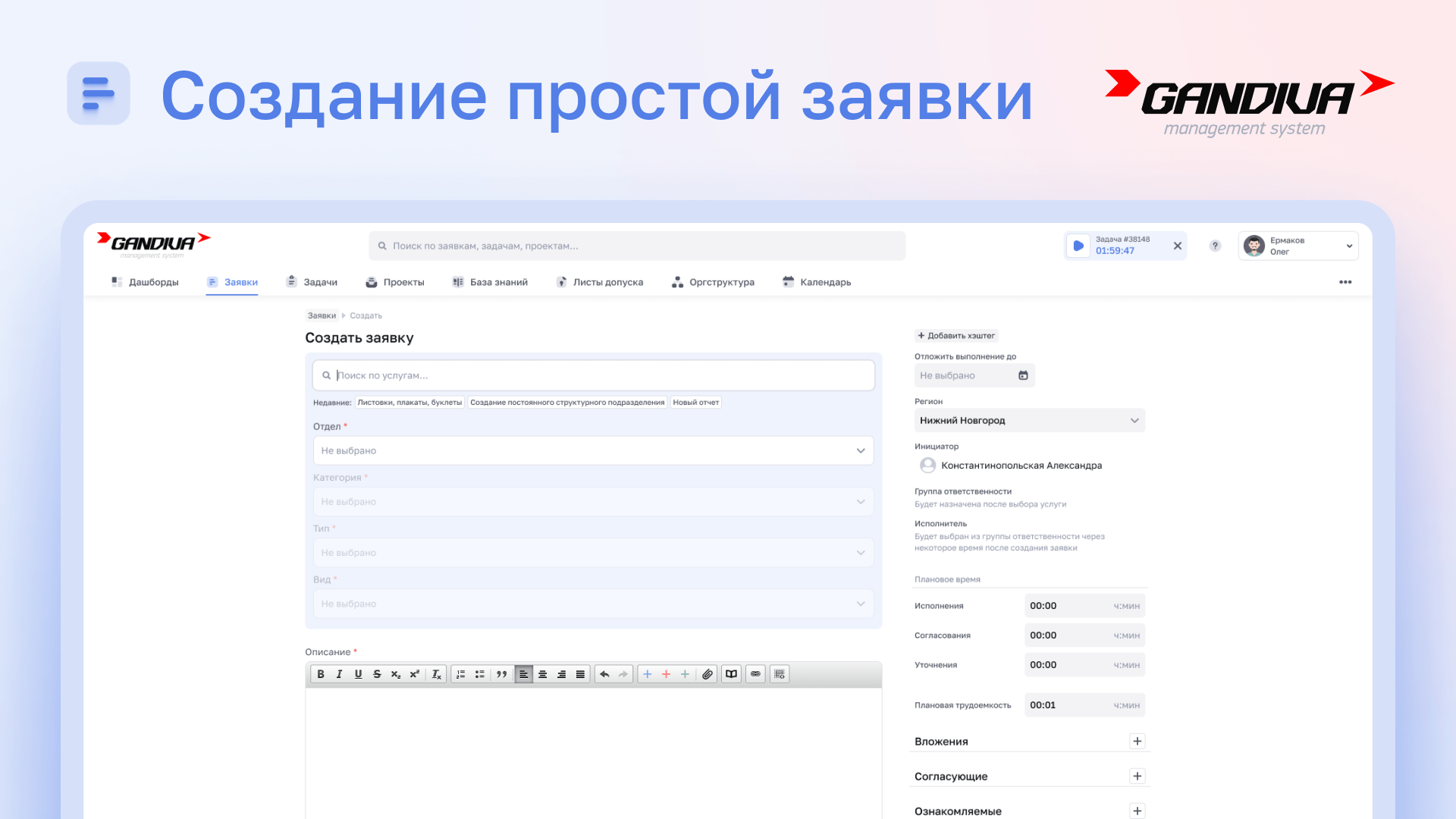1456x819 pixels.
Task: Go to the Дашборды tab
Action: tap(145, 282)
